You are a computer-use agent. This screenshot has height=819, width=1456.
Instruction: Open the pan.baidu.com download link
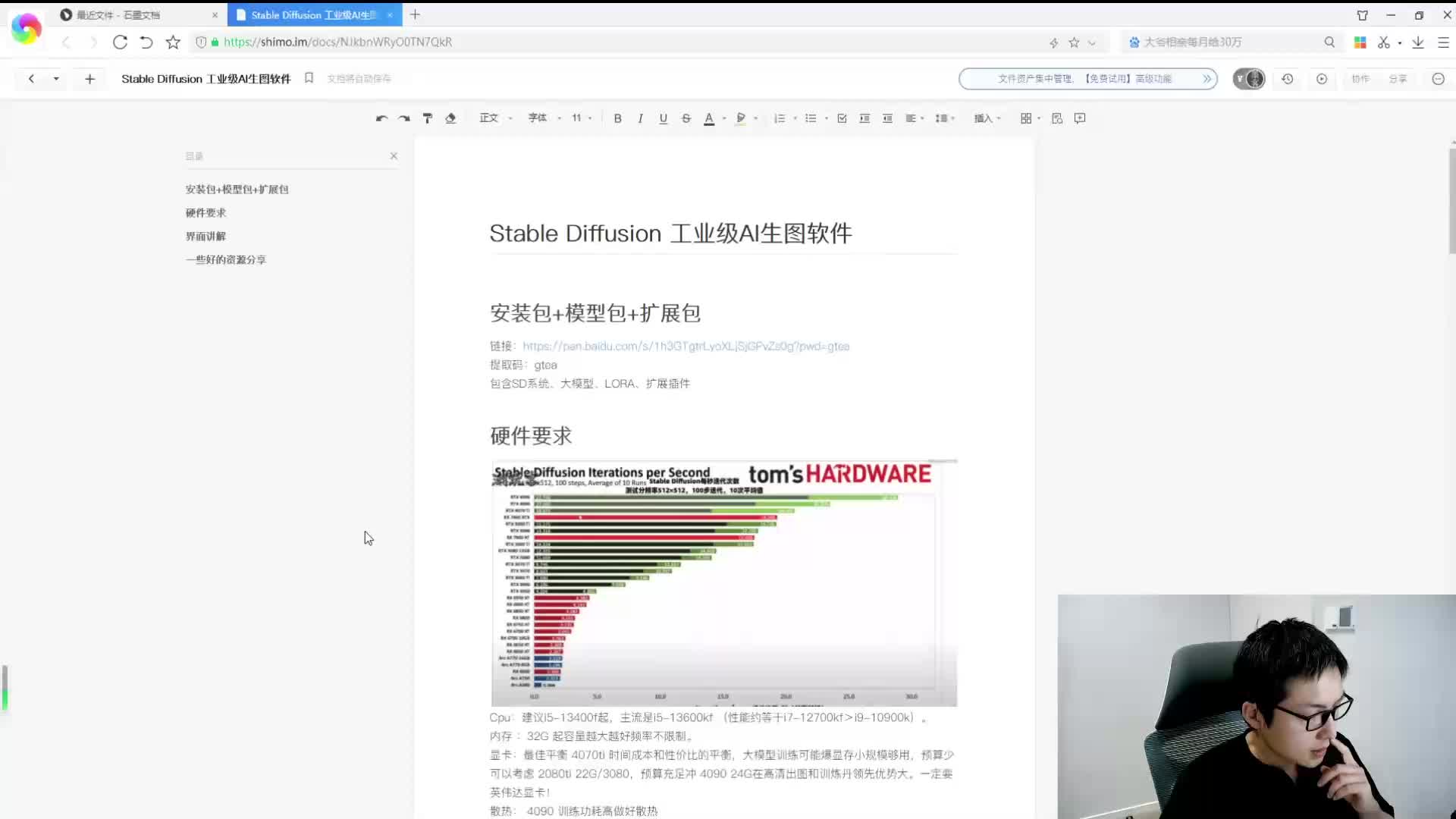click(686, 347)
